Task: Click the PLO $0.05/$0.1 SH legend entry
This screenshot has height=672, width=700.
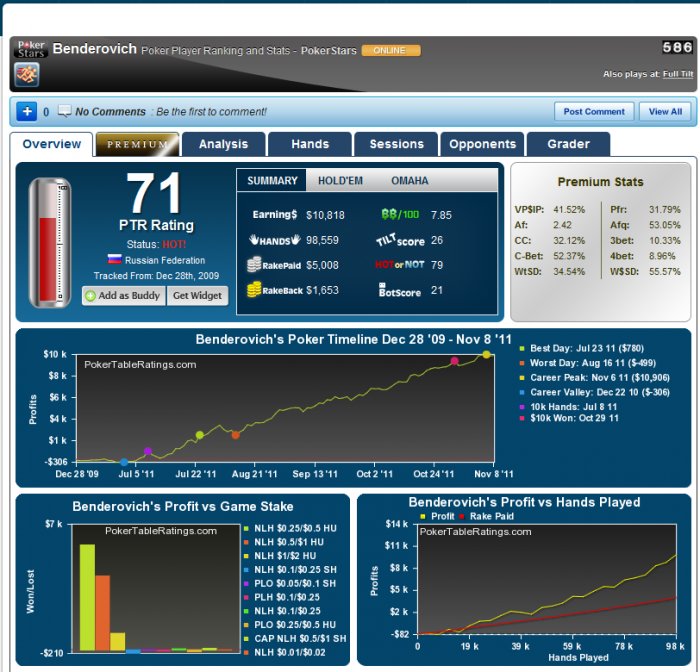Action: click(295, 584)
